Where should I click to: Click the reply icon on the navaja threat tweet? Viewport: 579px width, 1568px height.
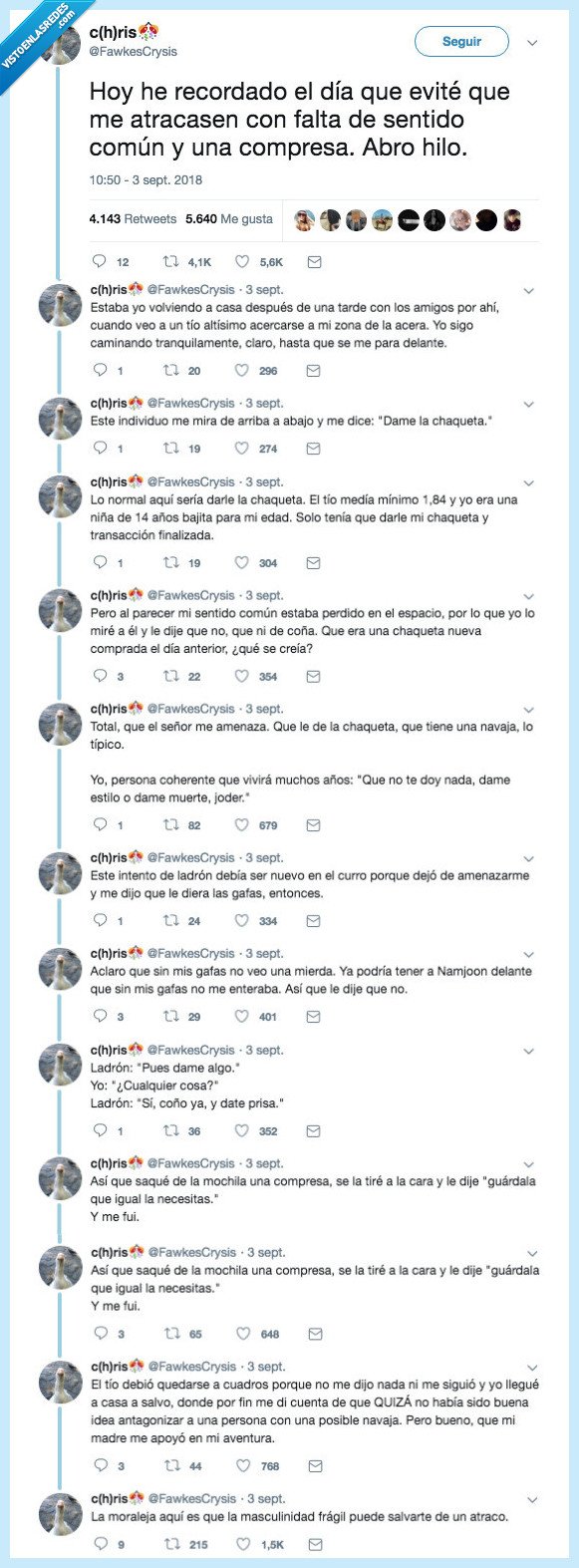pos(100,824)
